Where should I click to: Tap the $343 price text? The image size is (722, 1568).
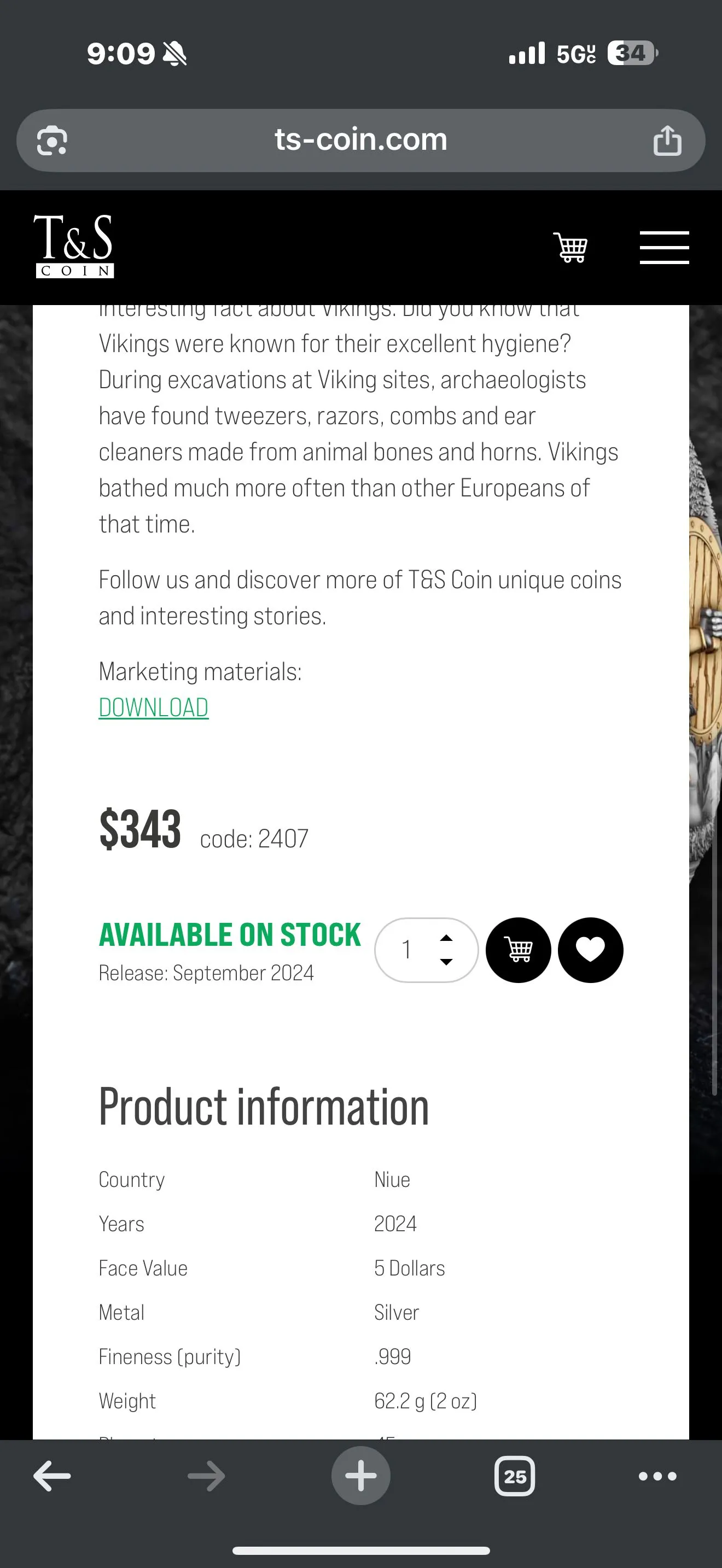point(140,828)
